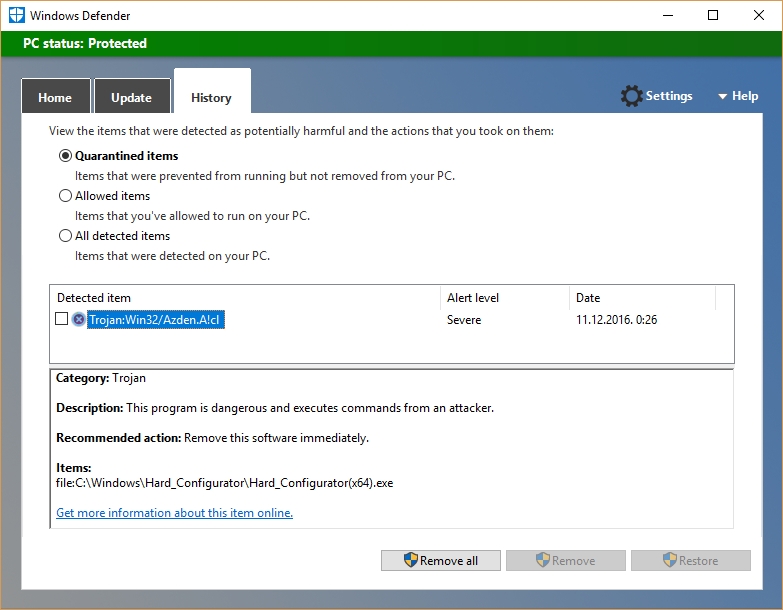Switch to the Home tab

pyautogui.click(x=55, y=98)
